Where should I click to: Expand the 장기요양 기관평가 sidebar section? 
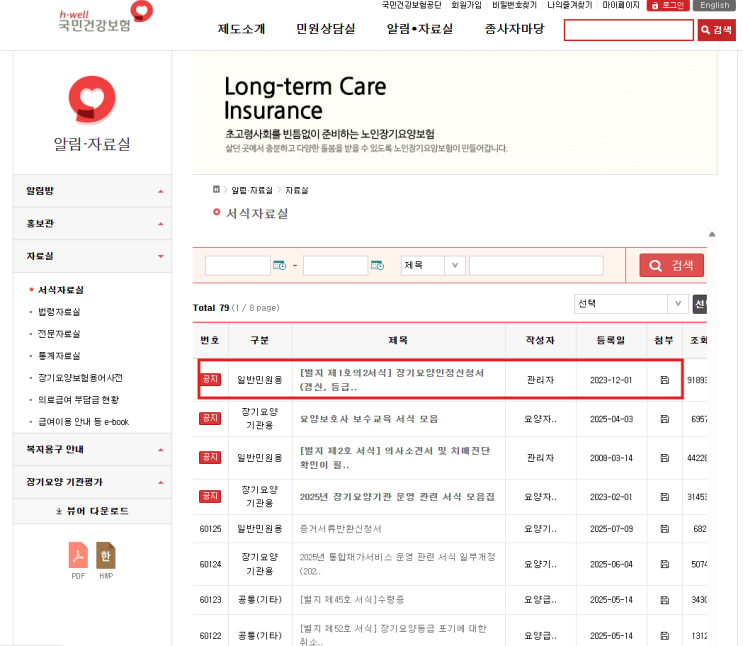click(92, 482)
